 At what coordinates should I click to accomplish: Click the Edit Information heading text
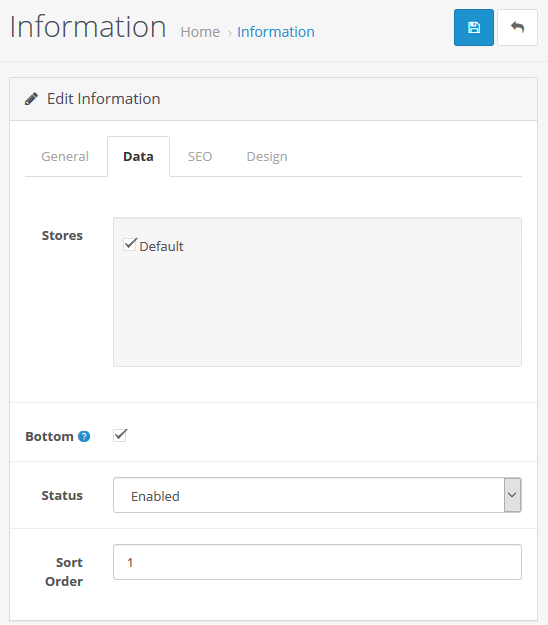pyautogui.click(x=104, y=99)
